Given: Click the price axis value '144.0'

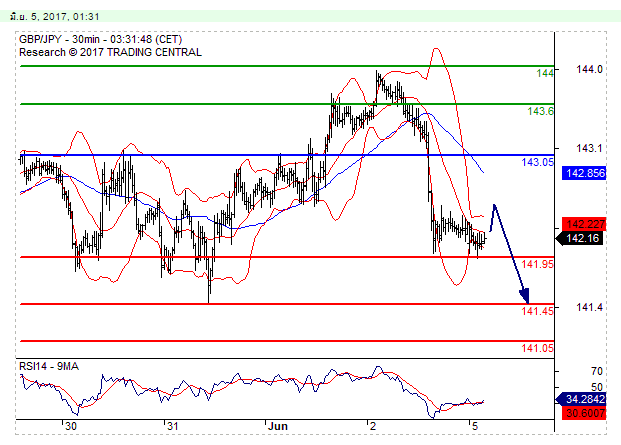Looking at the screenshot, I should coord(589,69).
